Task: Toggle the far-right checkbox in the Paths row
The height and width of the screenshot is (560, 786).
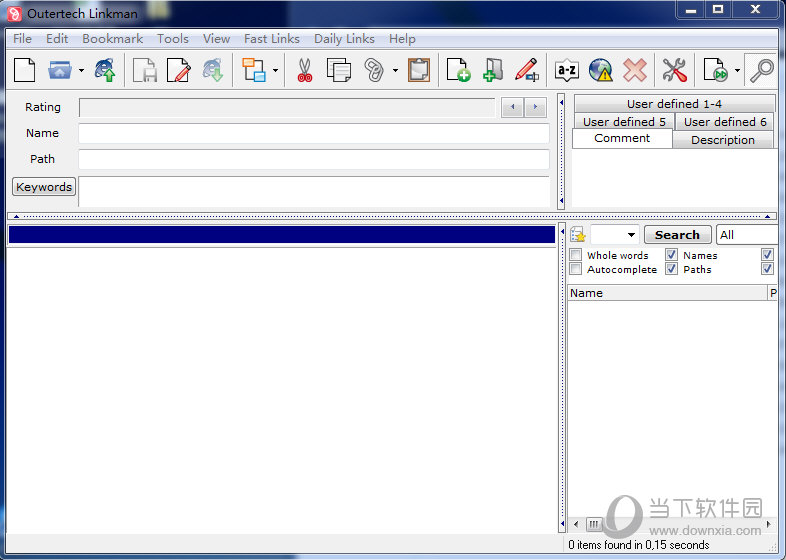Action: pos(767,269)
